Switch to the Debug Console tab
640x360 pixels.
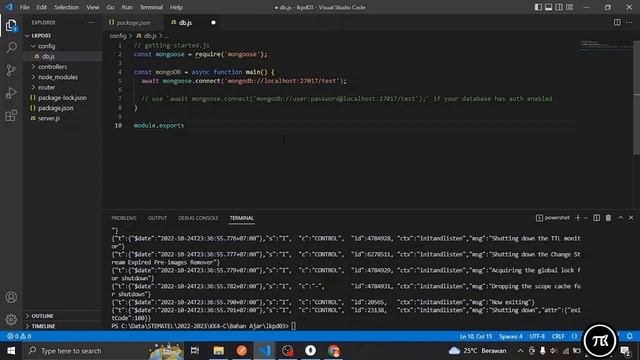tap(198, 218)
